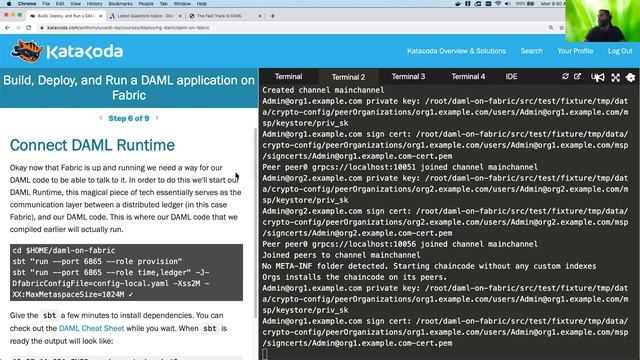
Task: Click the 'localhost:10051 joined channel' line
Action: [x=400, y=167]
